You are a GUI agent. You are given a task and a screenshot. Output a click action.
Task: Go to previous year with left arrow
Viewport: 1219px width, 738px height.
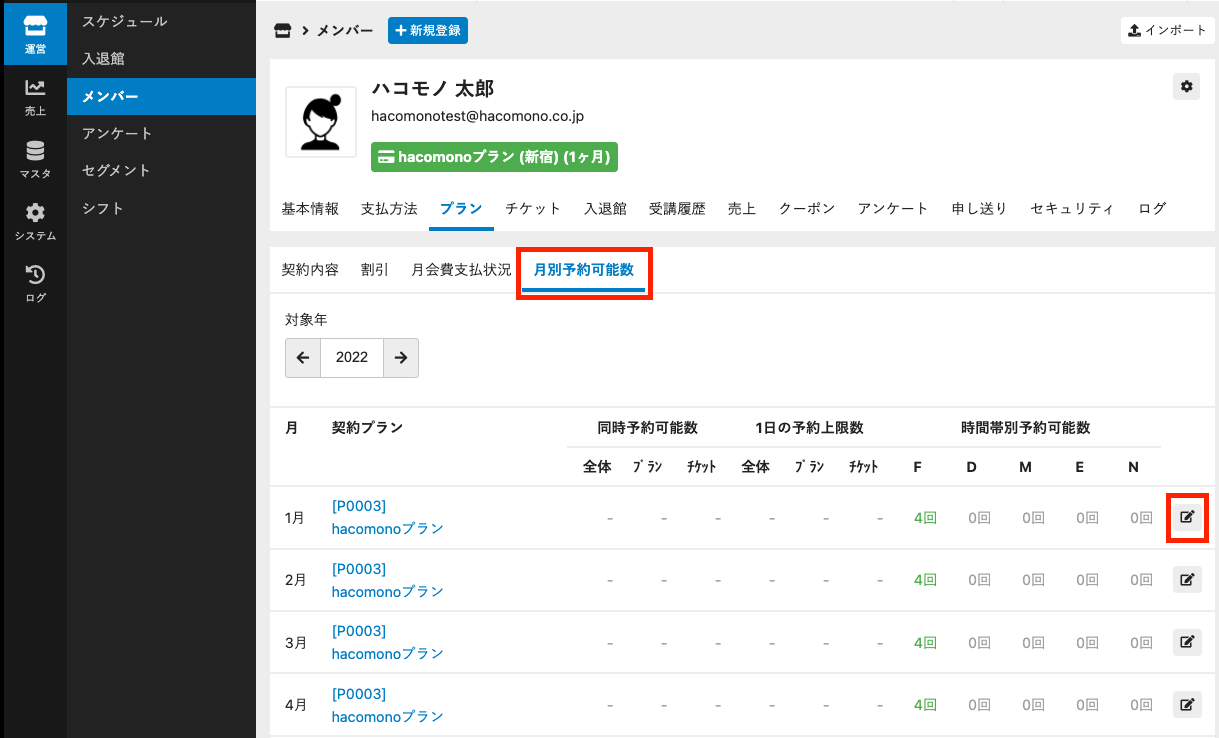coord(303,358)
